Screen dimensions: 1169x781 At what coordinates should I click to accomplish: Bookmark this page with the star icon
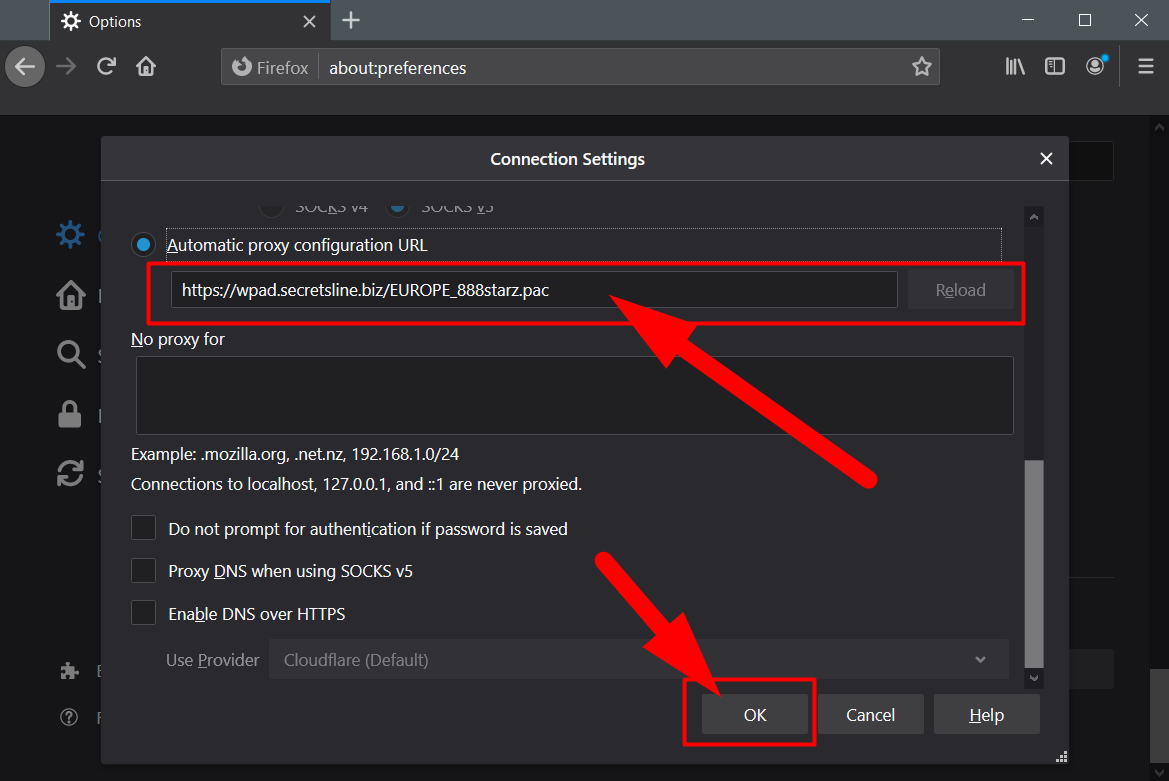click(x=921, y=67)
